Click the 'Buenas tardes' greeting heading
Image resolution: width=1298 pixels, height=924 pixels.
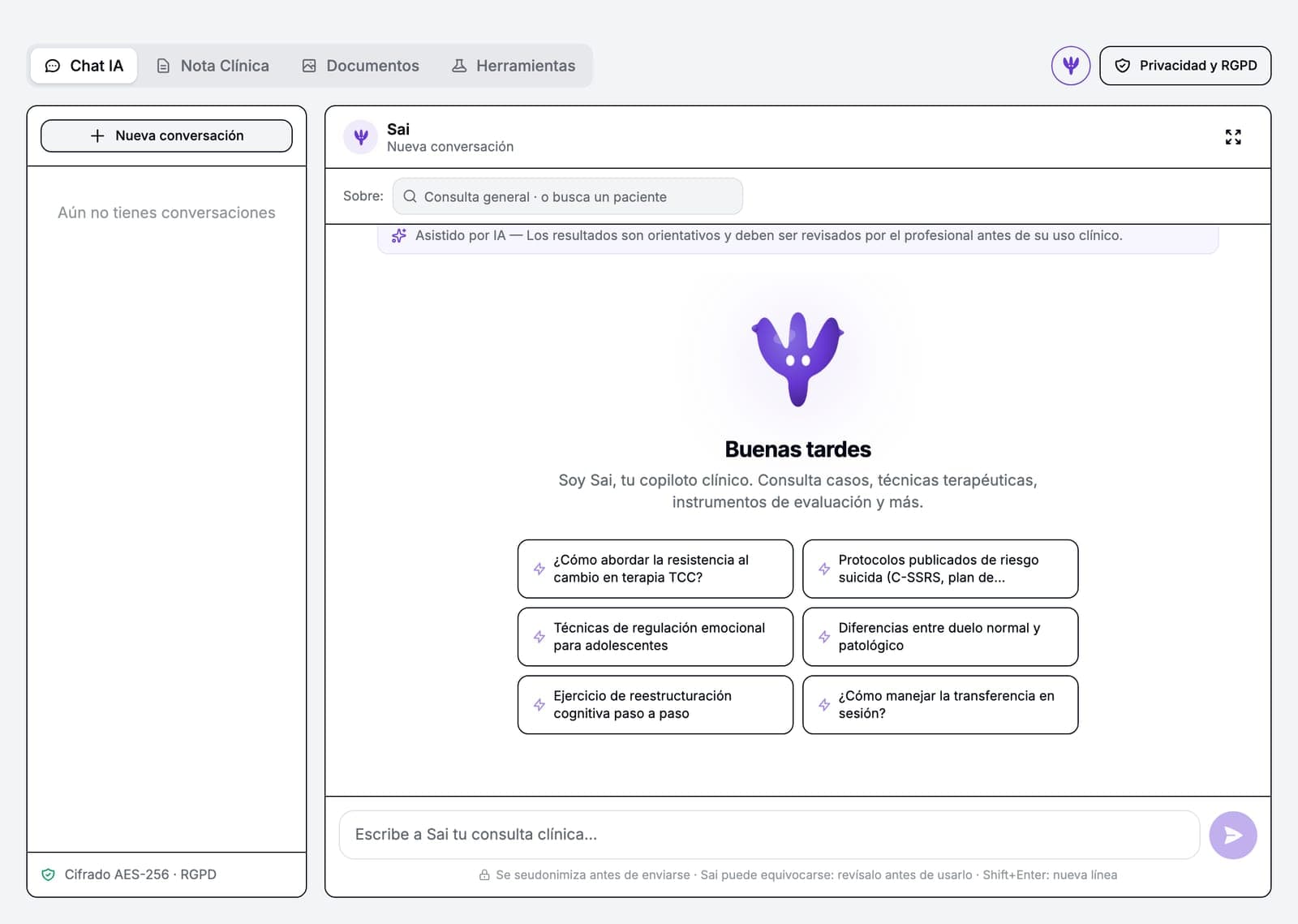pos(798,449)
